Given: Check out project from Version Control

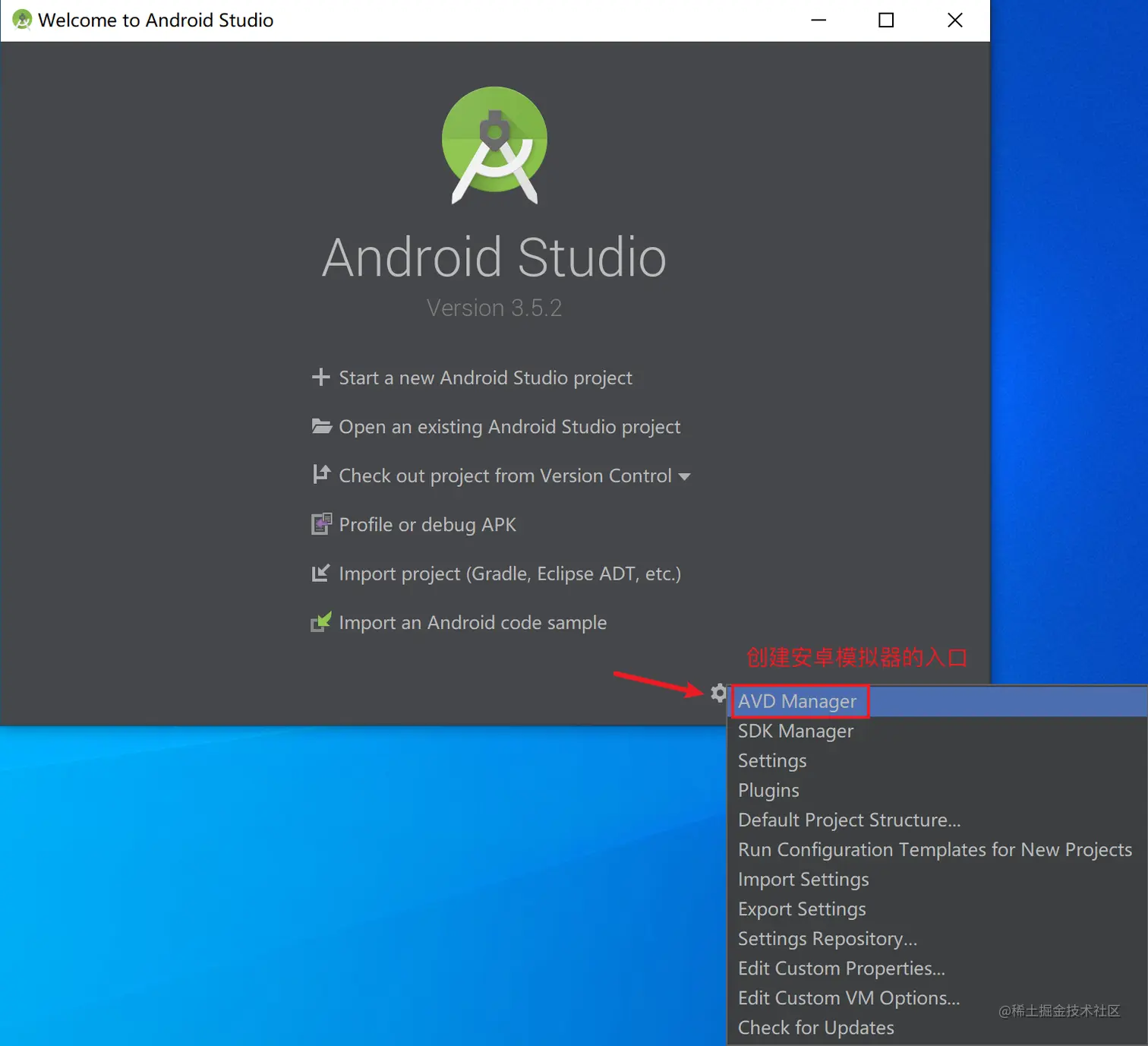Looking at the screenshot, I should click(505, 476).
